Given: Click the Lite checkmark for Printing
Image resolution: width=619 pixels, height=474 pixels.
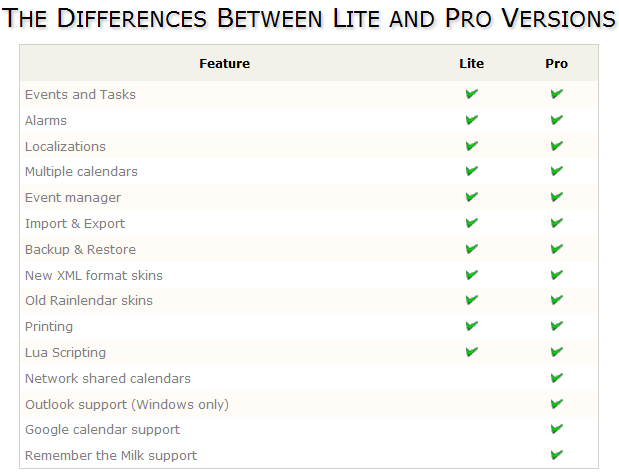Looking at the screenshot, I should (x=471, y=326).
